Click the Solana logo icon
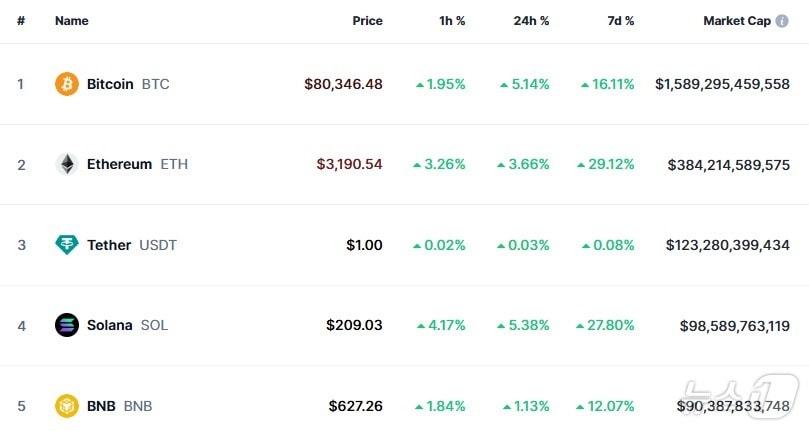This screenshot has width=809, height=431. 67,325
